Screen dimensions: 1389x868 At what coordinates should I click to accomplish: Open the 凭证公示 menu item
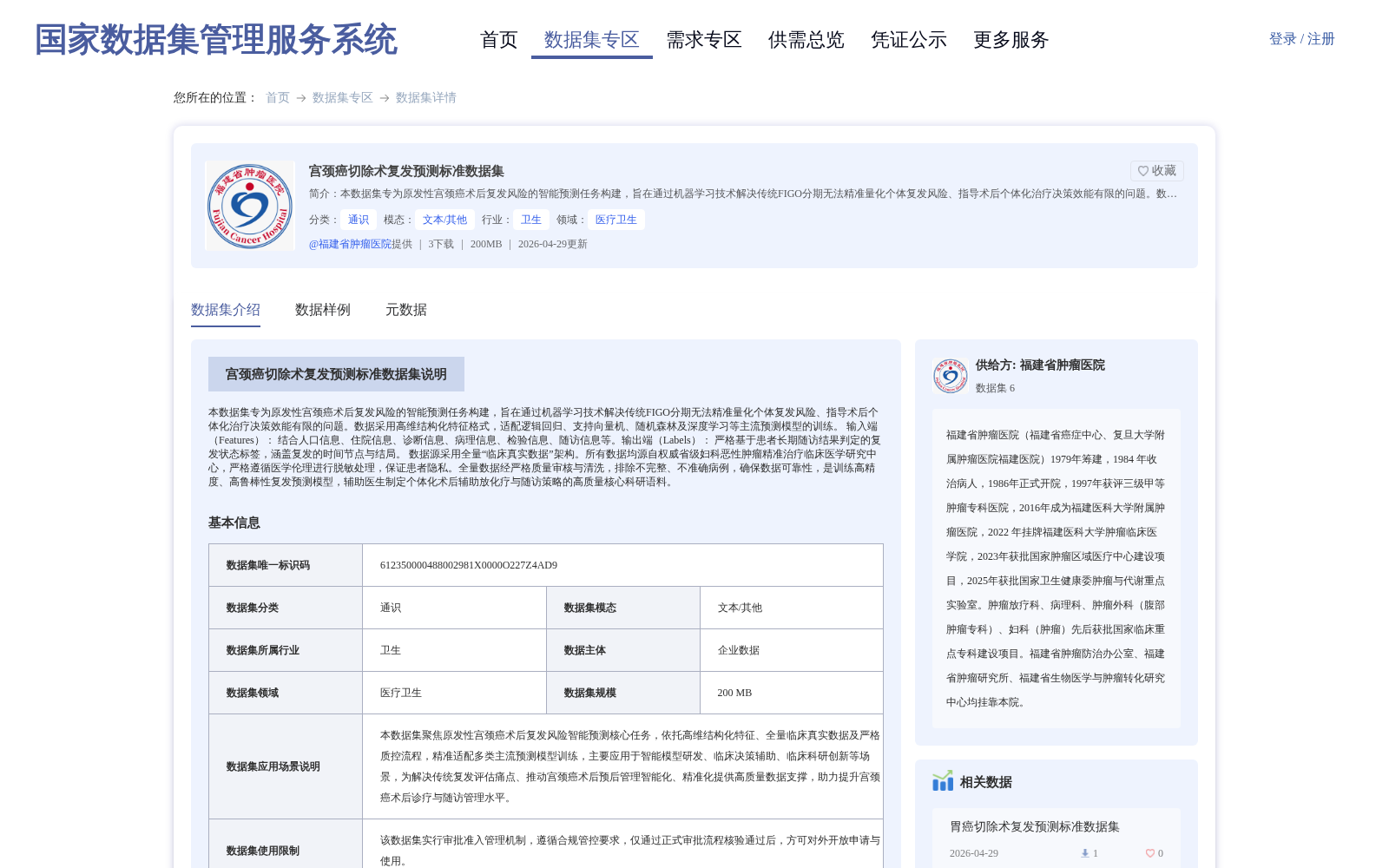[x=909, y=40]
